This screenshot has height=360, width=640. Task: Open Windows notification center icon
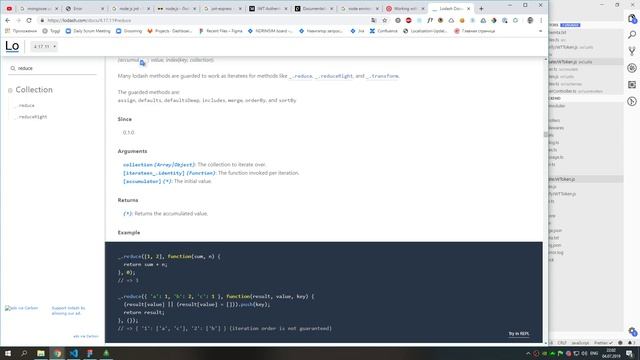point(629,353)
